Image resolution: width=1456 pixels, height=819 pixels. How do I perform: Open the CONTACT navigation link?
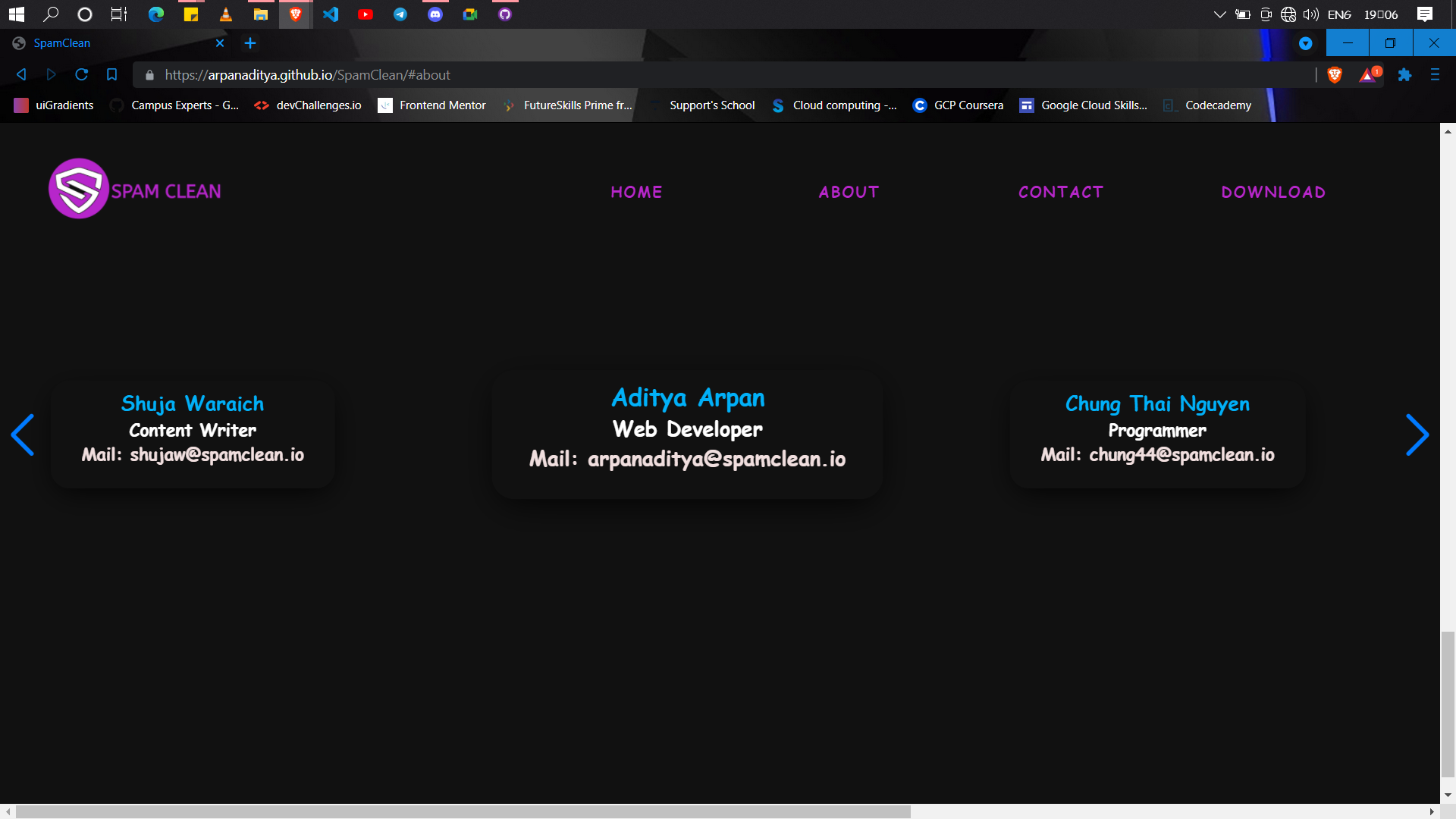click(x=1060, y=192)
